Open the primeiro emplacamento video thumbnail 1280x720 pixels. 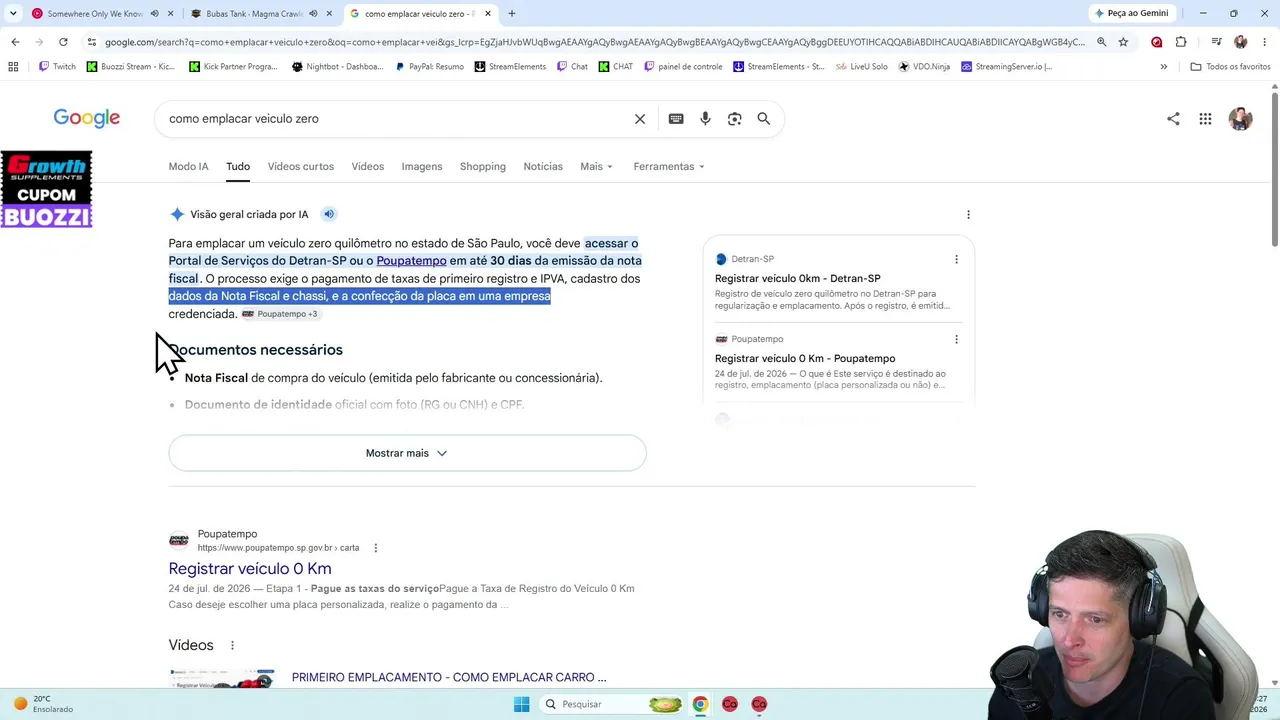pyautogui.click(x=222, y=679)
